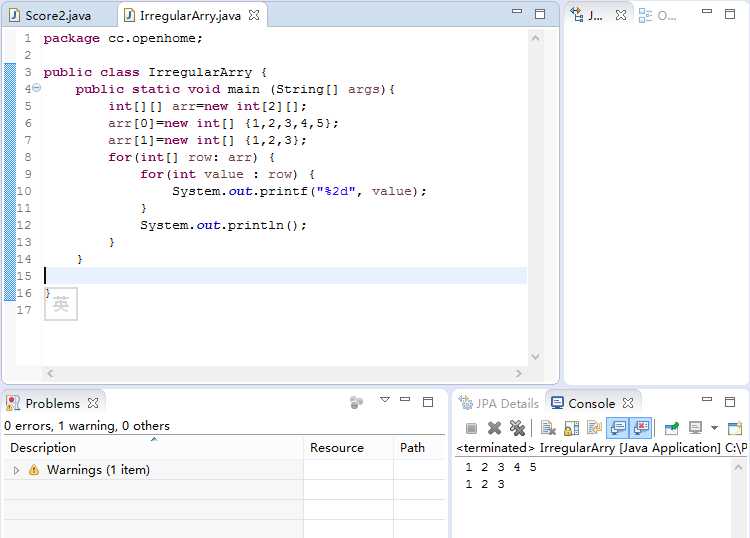Minimize the Console view

pyautogui.click(x=707, y=399)
